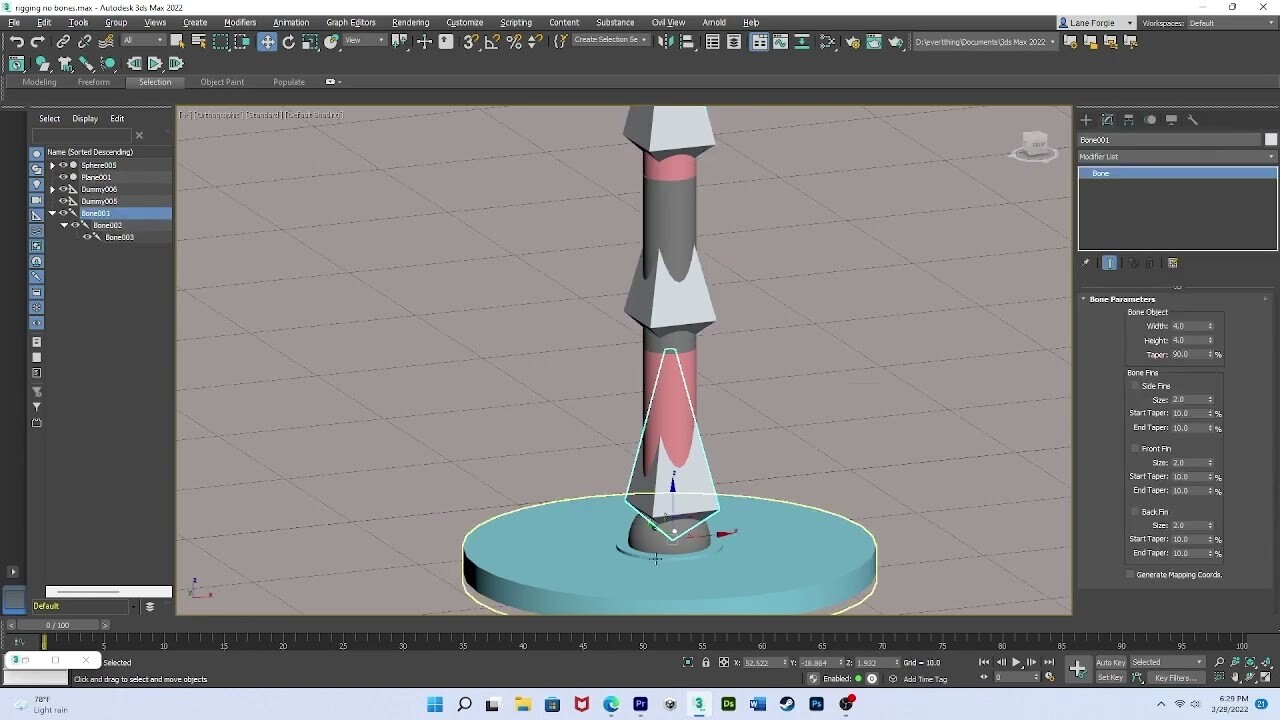Switch to the Modeling ribbon tab
Image resolution: width=1280 pixels, height=720 pixels.
click(x=38, y=82)
